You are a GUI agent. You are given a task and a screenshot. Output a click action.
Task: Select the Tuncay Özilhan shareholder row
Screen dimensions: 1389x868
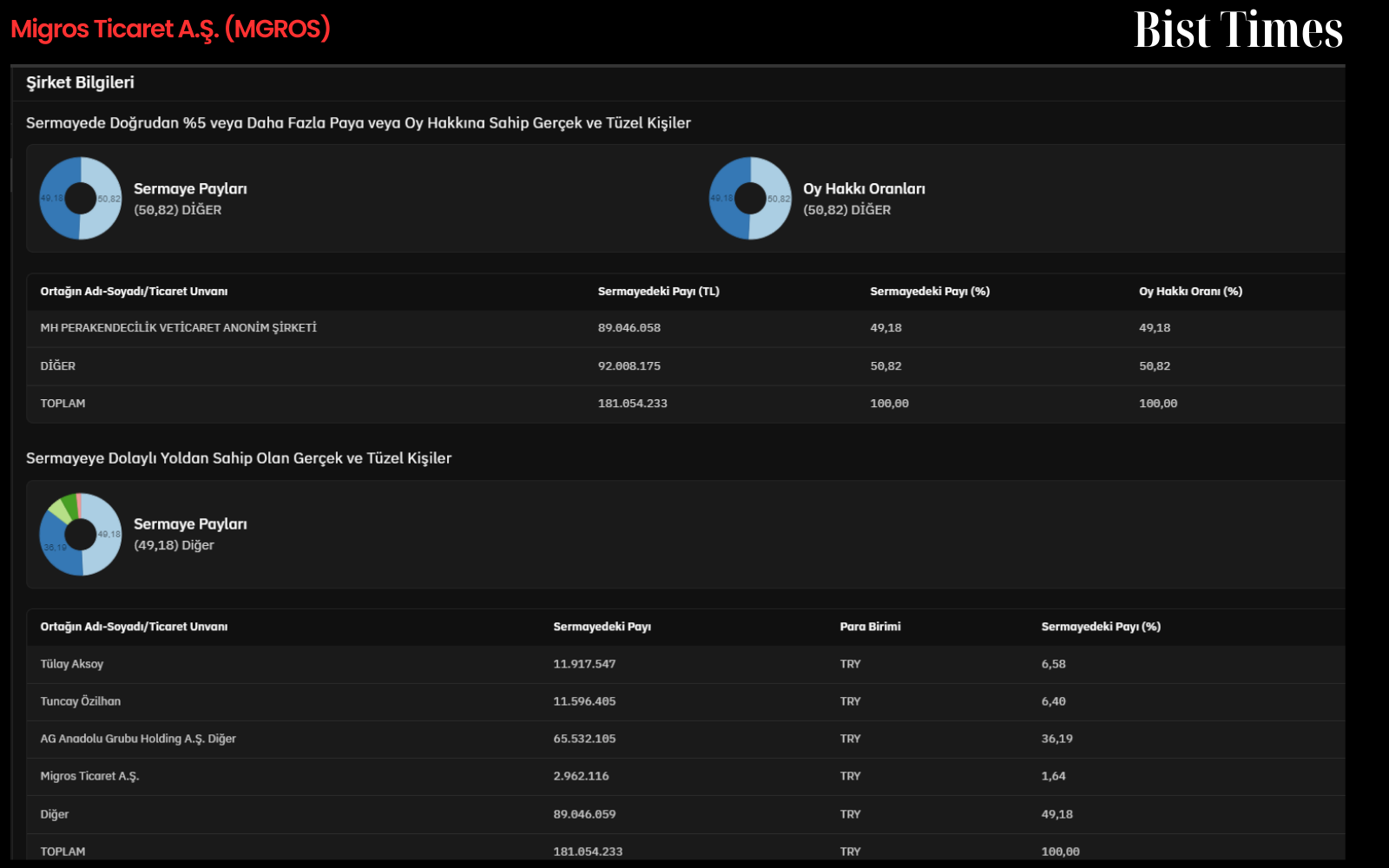(686, 701)
